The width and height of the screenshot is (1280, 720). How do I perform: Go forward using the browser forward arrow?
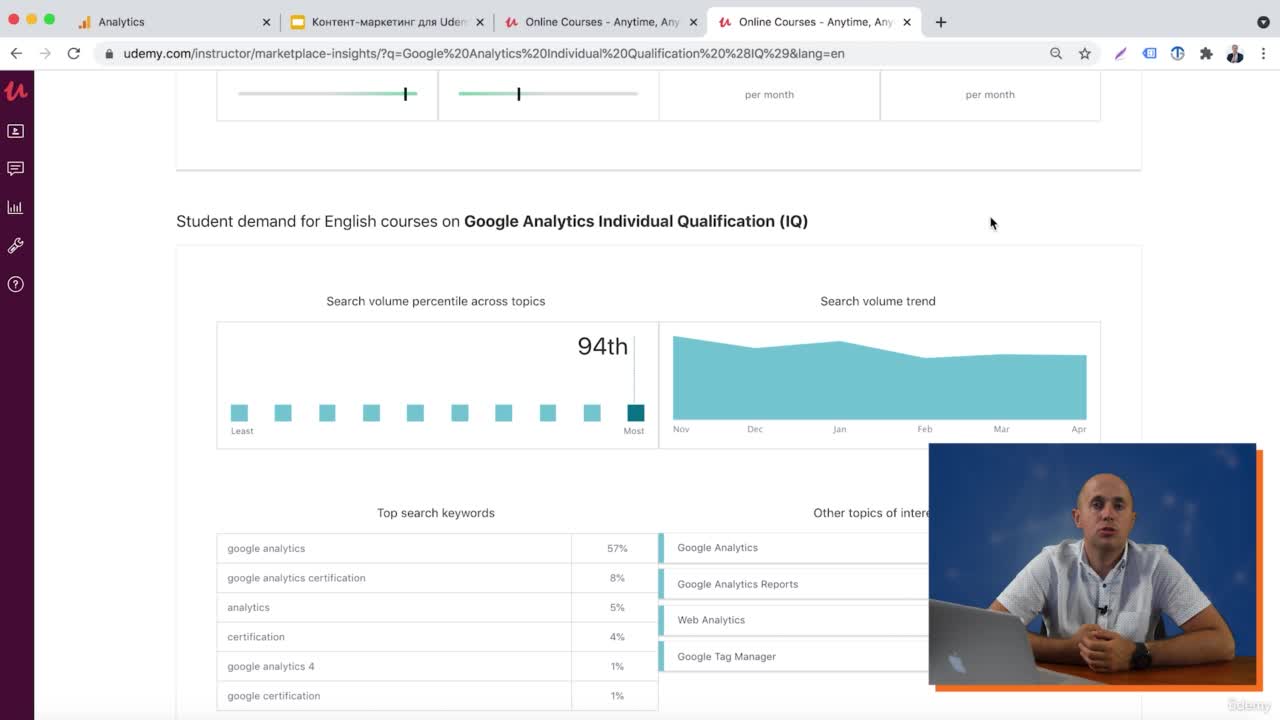[x=45, y=53]
